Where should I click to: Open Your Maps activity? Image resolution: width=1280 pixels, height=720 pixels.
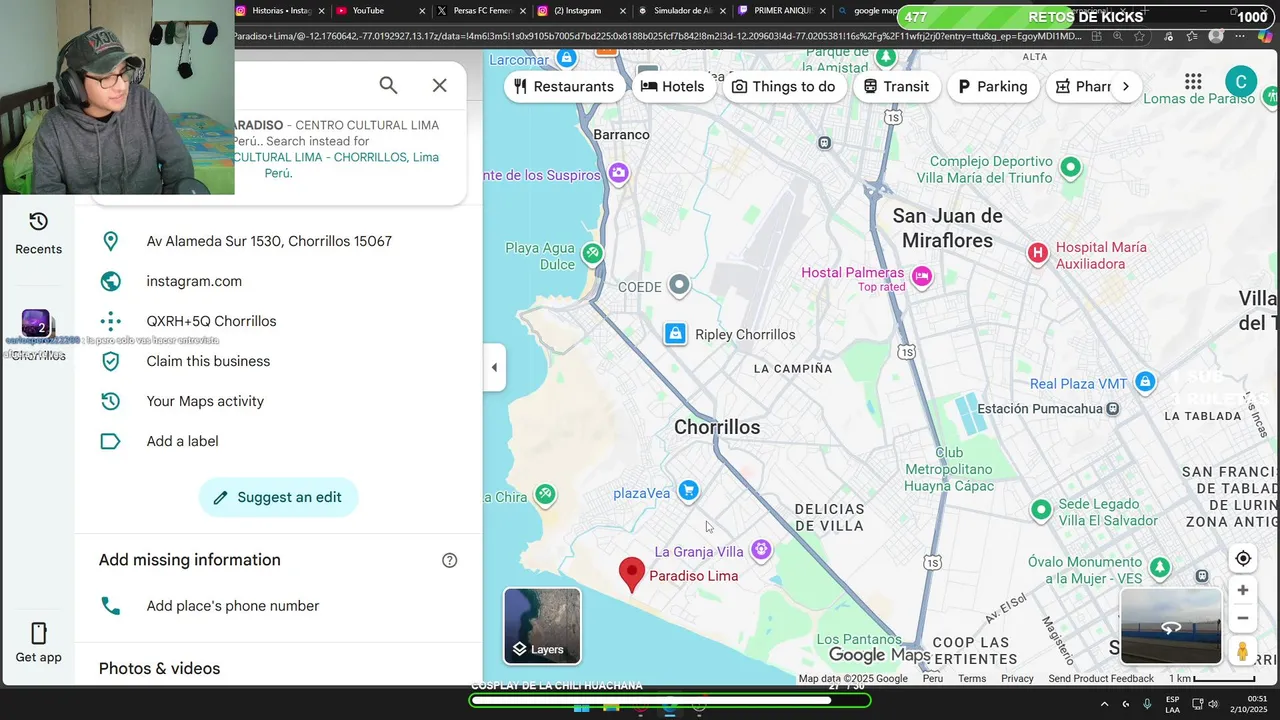(x=205, y=401)
